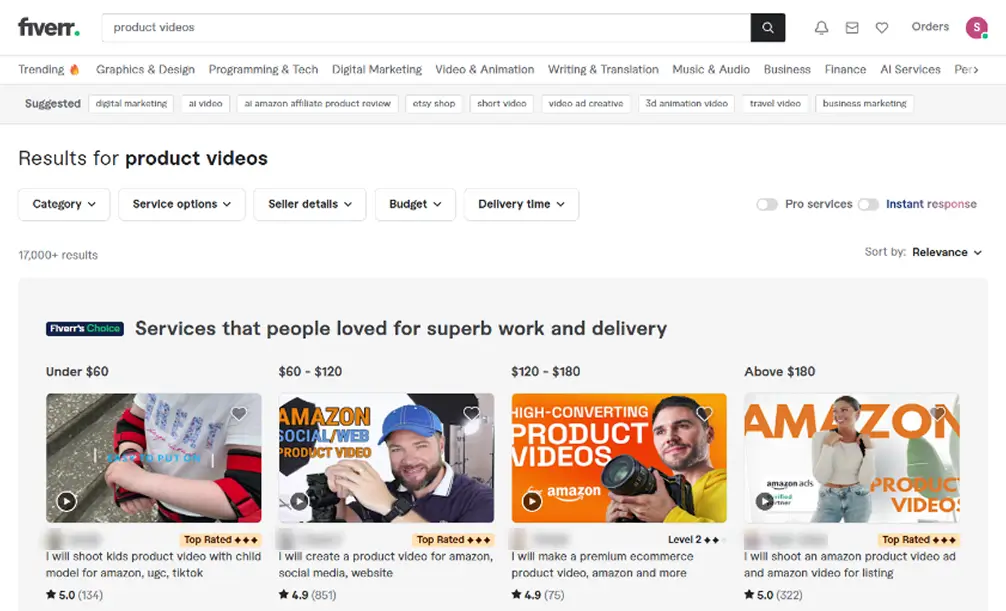Open Sort by Relevance dropdown
1006x611 pixels.
946,253
